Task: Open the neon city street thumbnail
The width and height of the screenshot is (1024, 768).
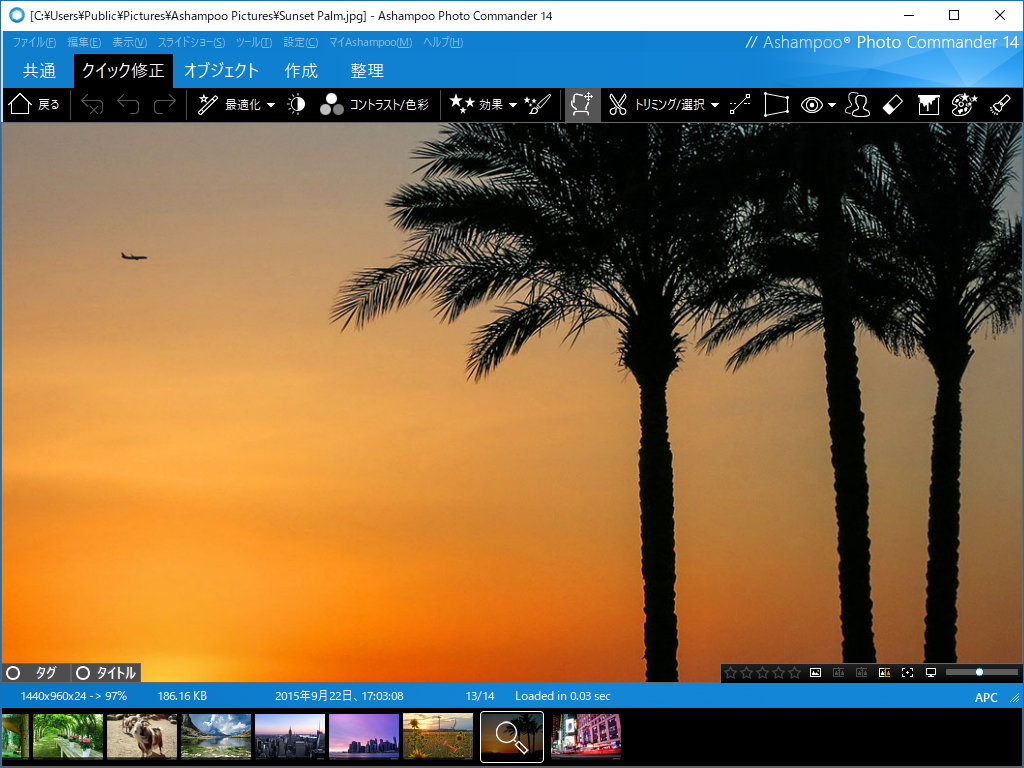Action: click(586, 736)
